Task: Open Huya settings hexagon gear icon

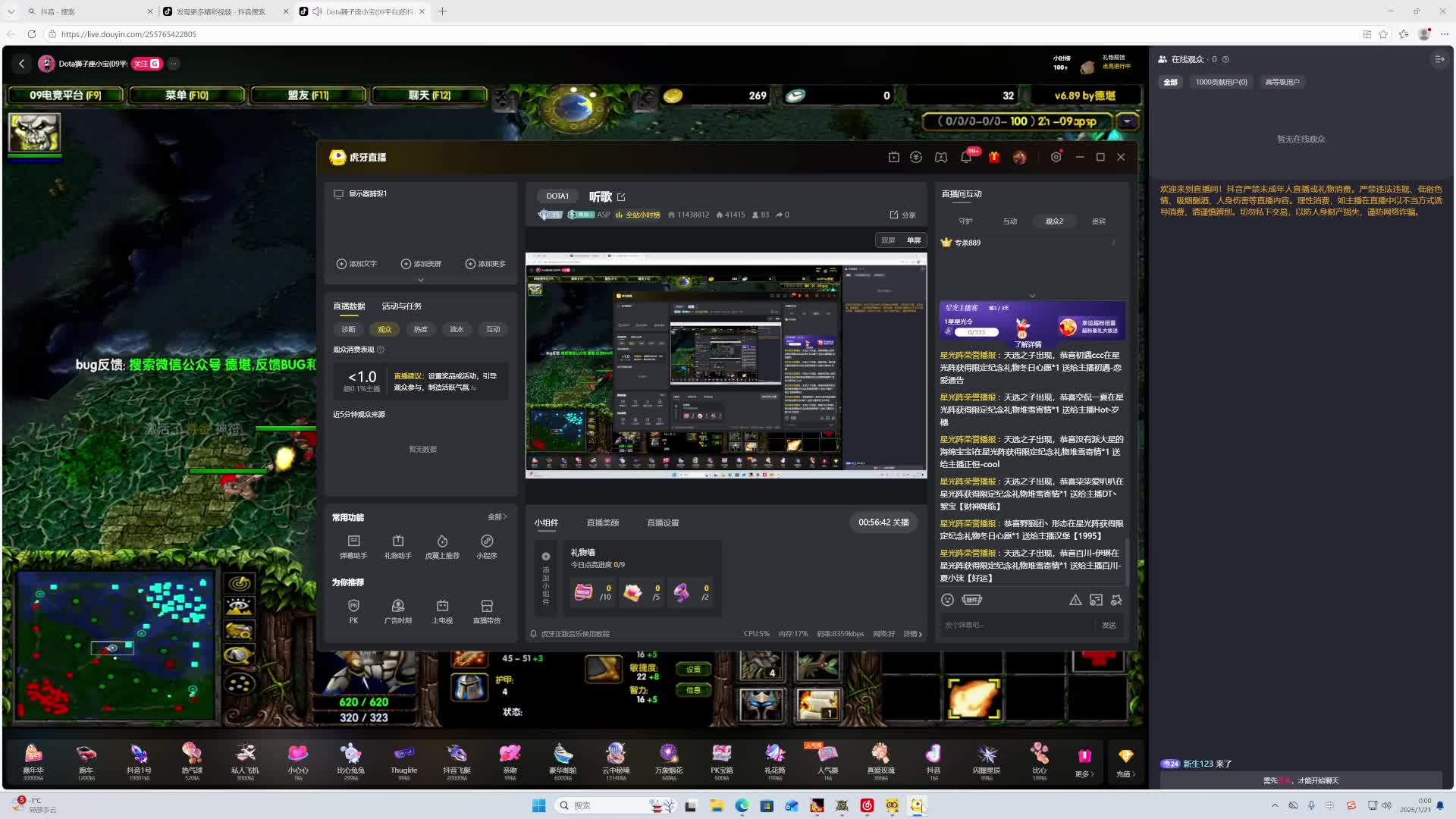Action: coord(1056,157)
